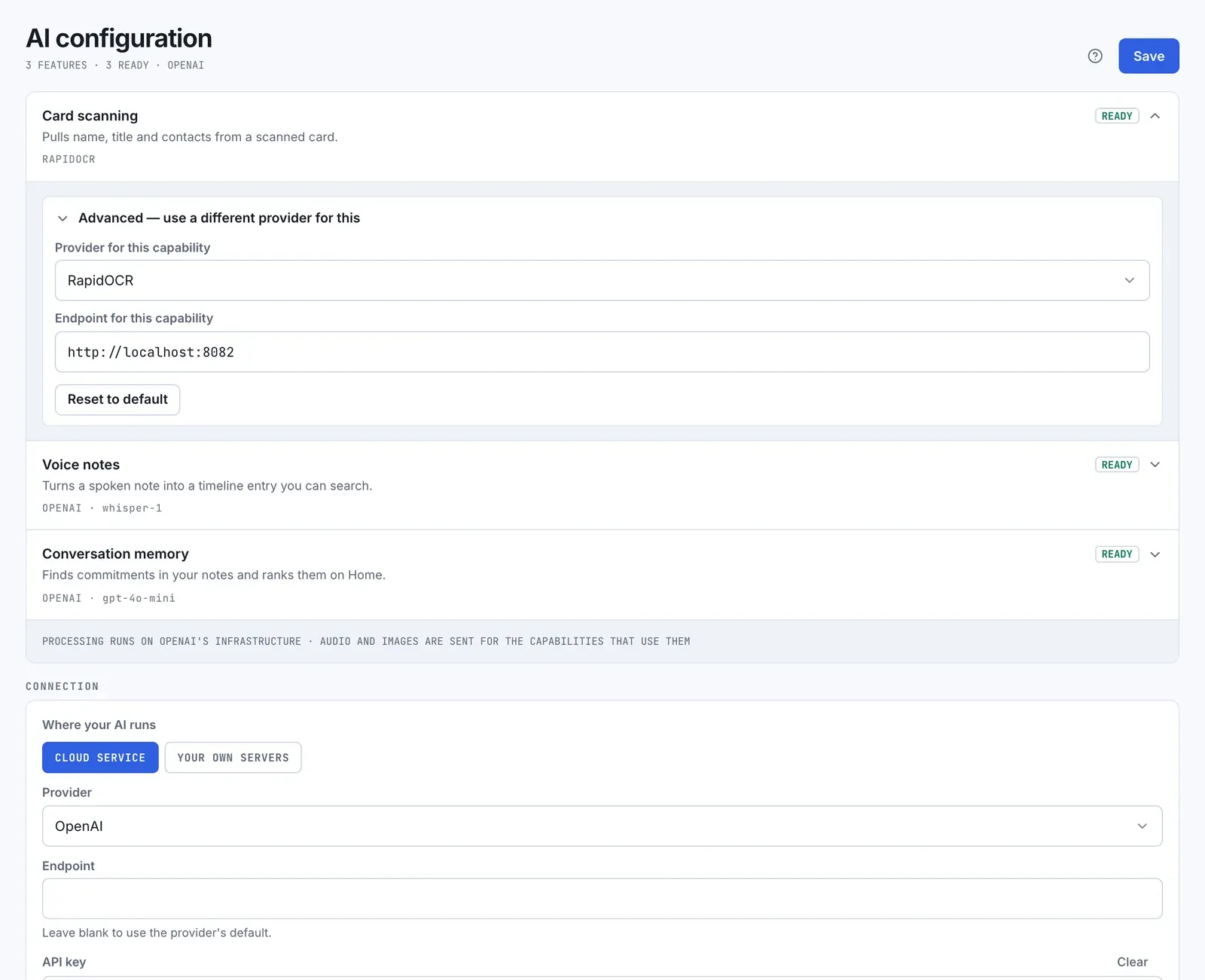Click the READY badge for Conversation memory
The width and height of the screenshot is (1205, 980).
(1117, 554)
